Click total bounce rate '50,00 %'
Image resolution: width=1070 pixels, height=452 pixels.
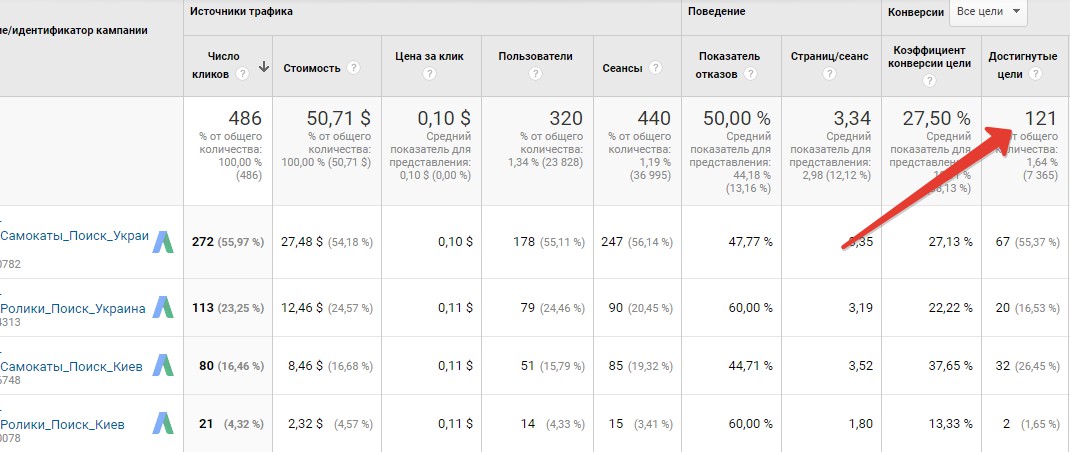coord(737,118)
